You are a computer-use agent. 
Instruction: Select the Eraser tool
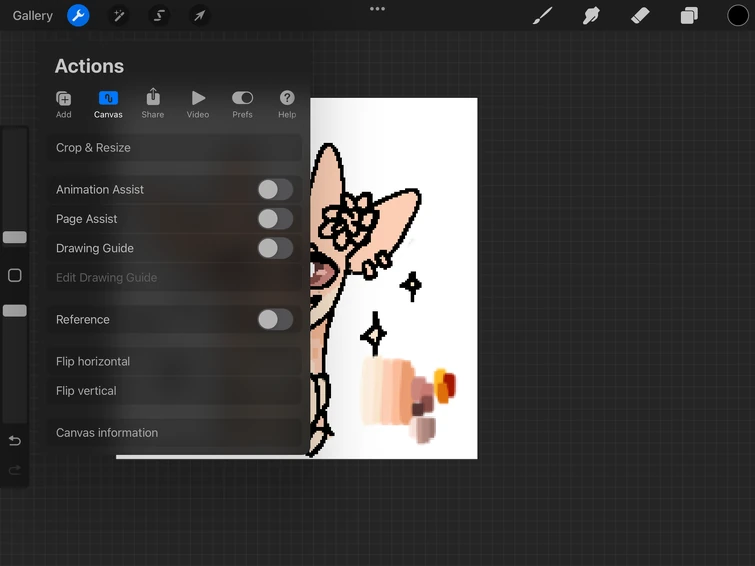click(x=640, y=16)
